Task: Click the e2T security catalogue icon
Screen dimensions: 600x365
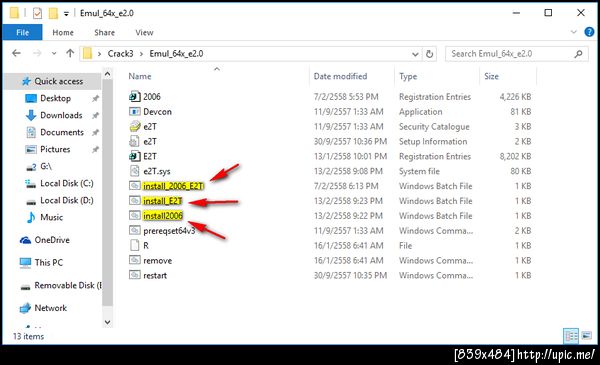Action: click(x=134, y=126)
